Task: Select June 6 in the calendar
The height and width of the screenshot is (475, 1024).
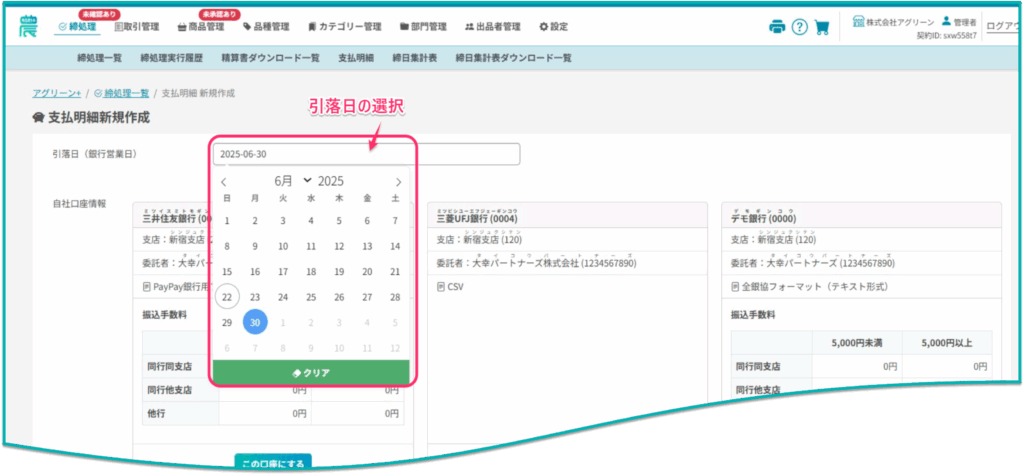Action: coord(367,221)
